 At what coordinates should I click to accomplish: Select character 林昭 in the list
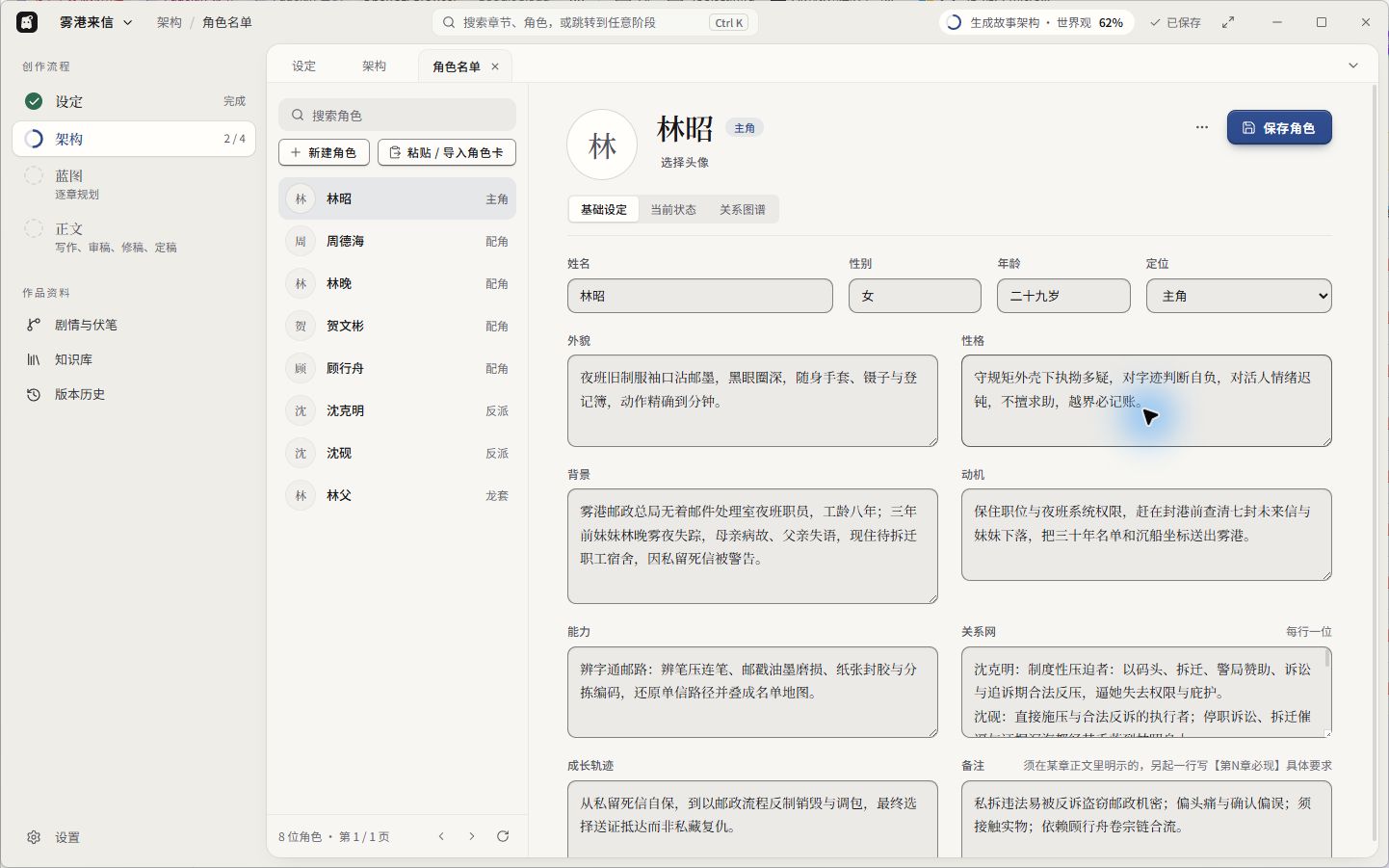[x=397, y=198]
